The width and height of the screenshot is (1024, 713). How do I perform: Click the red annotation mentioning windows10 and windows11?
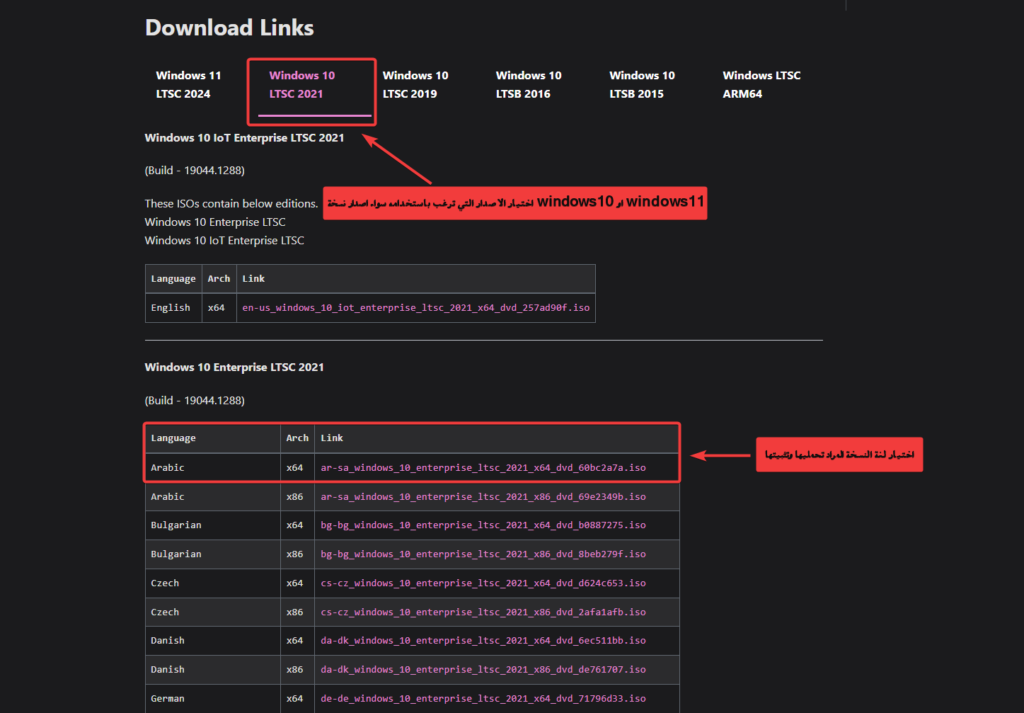pos(514,202)
